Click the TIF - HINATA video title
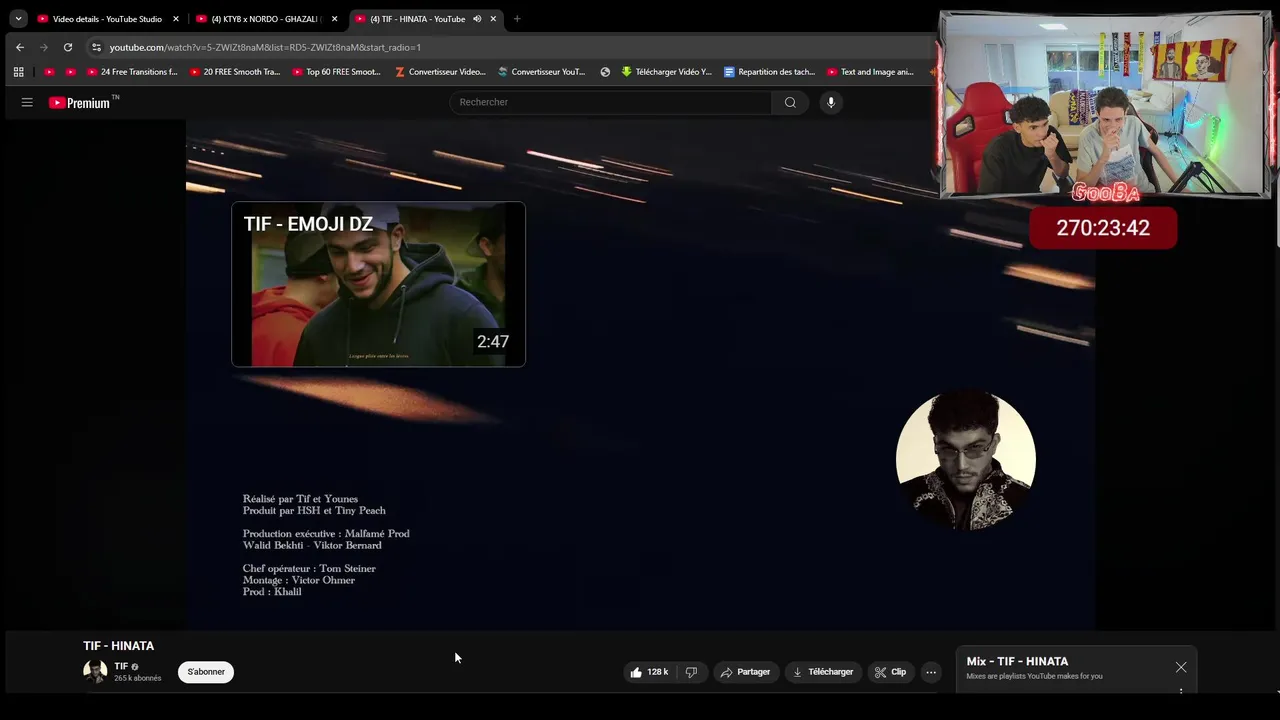The image size is (1280, 720). coord(118,646)
